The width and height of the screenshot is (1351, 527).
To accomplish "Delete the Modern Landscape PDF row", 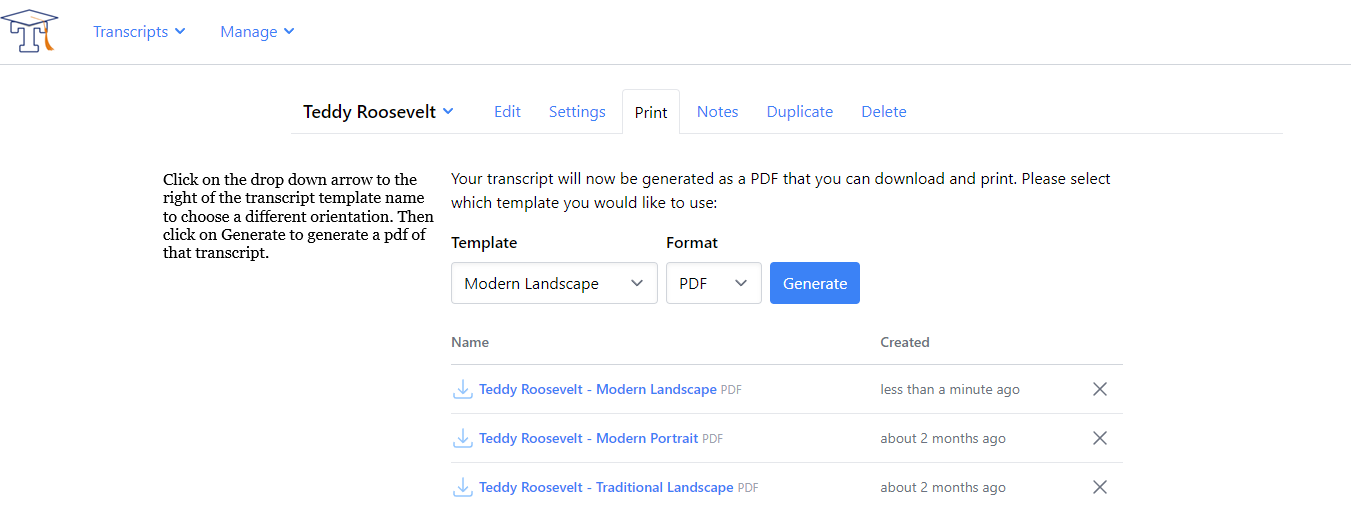I will [1099, 389].
